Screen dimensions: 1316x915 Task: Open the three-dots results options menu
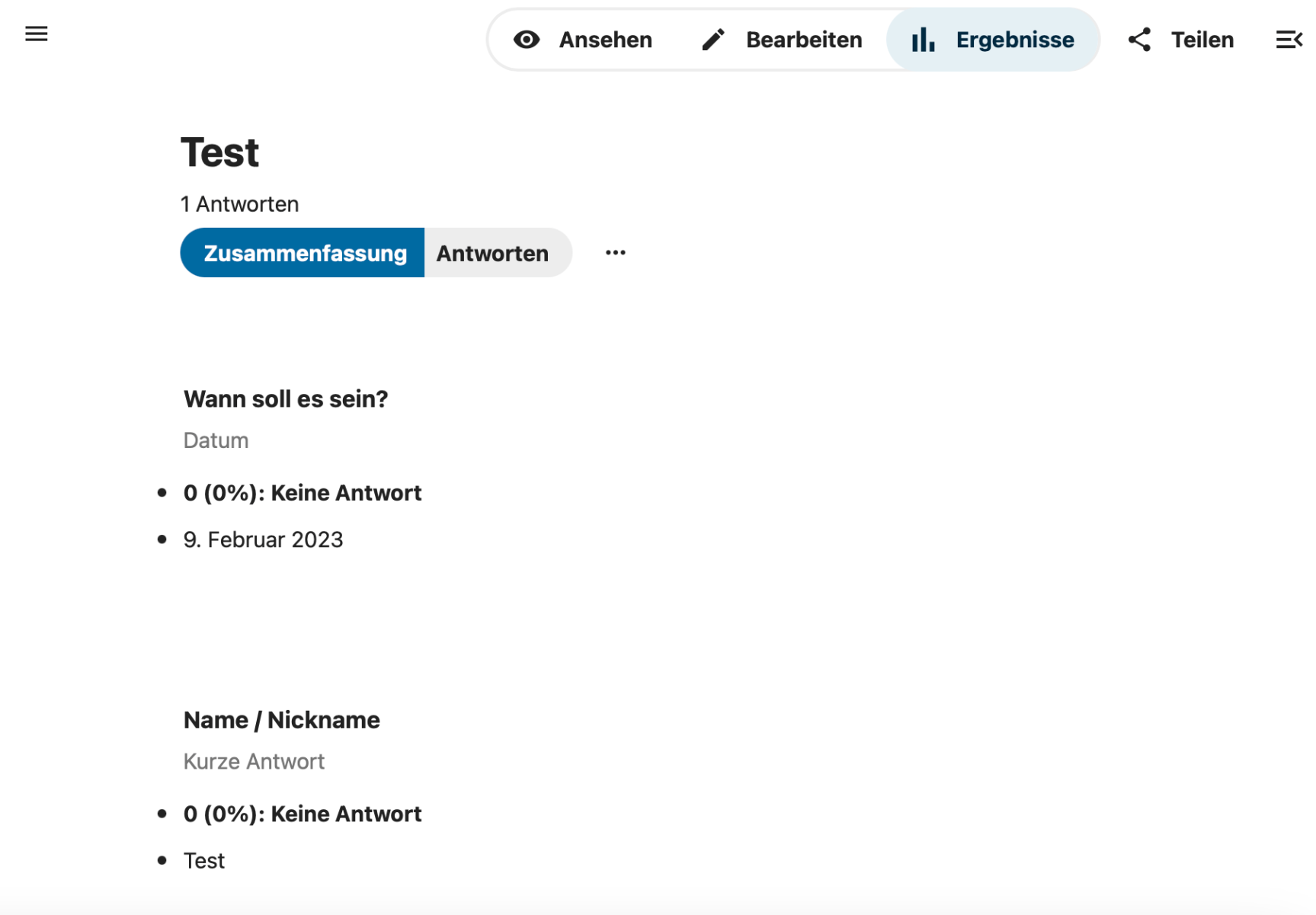coord(615,253)
